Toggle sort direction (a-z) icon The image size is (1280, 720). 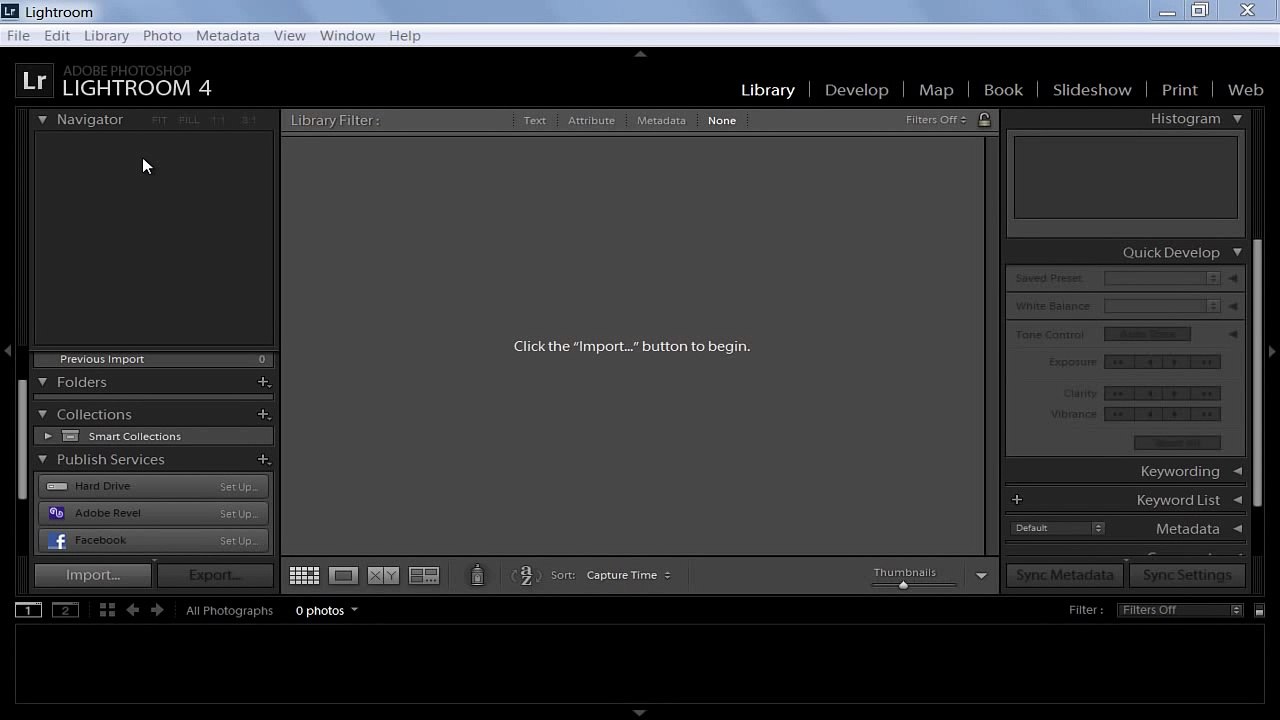click(x=526, y=575)
